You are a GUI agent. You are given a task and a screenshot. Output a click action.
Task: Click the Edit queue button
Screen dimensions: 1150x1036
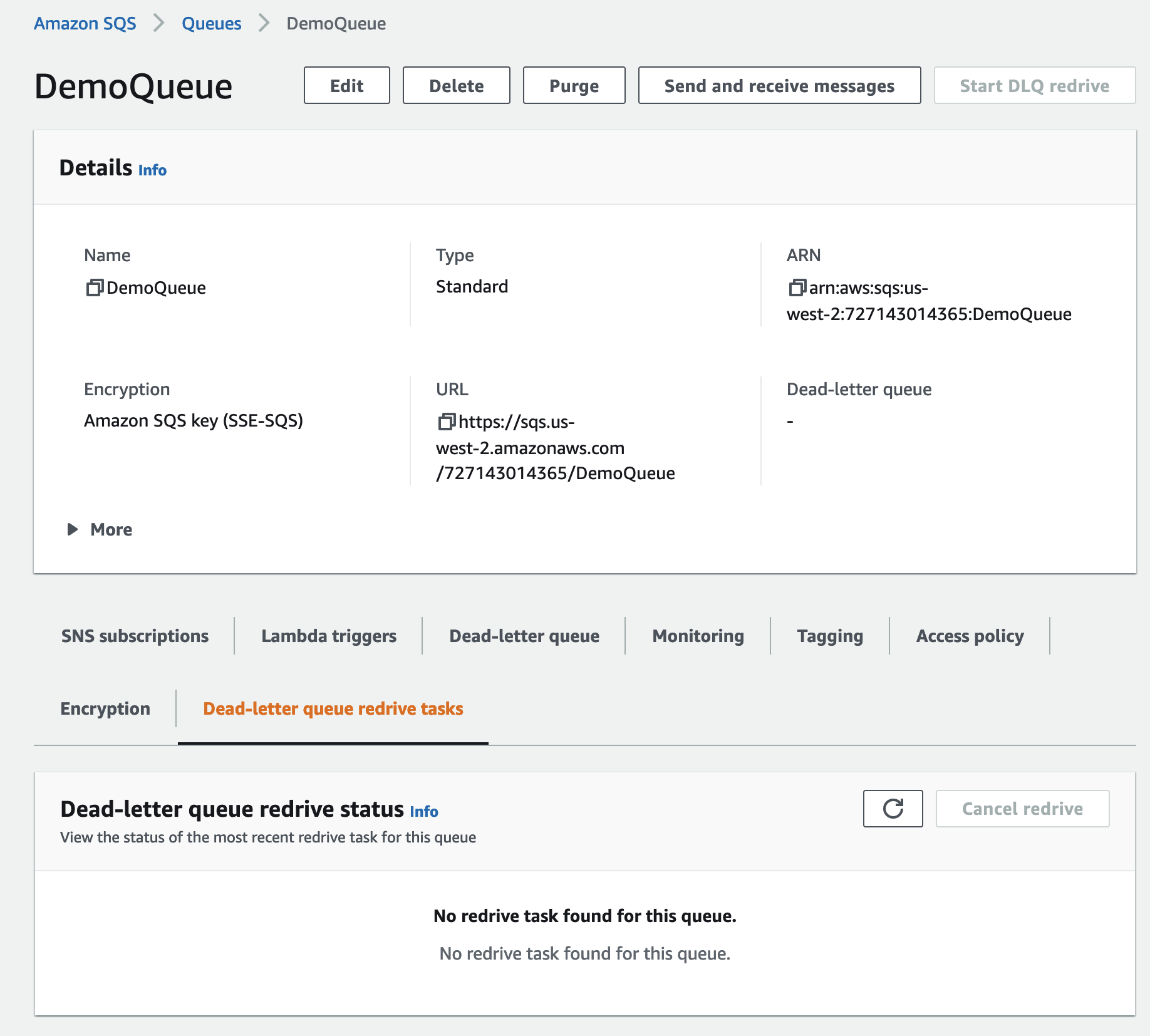tap(347, 86)
